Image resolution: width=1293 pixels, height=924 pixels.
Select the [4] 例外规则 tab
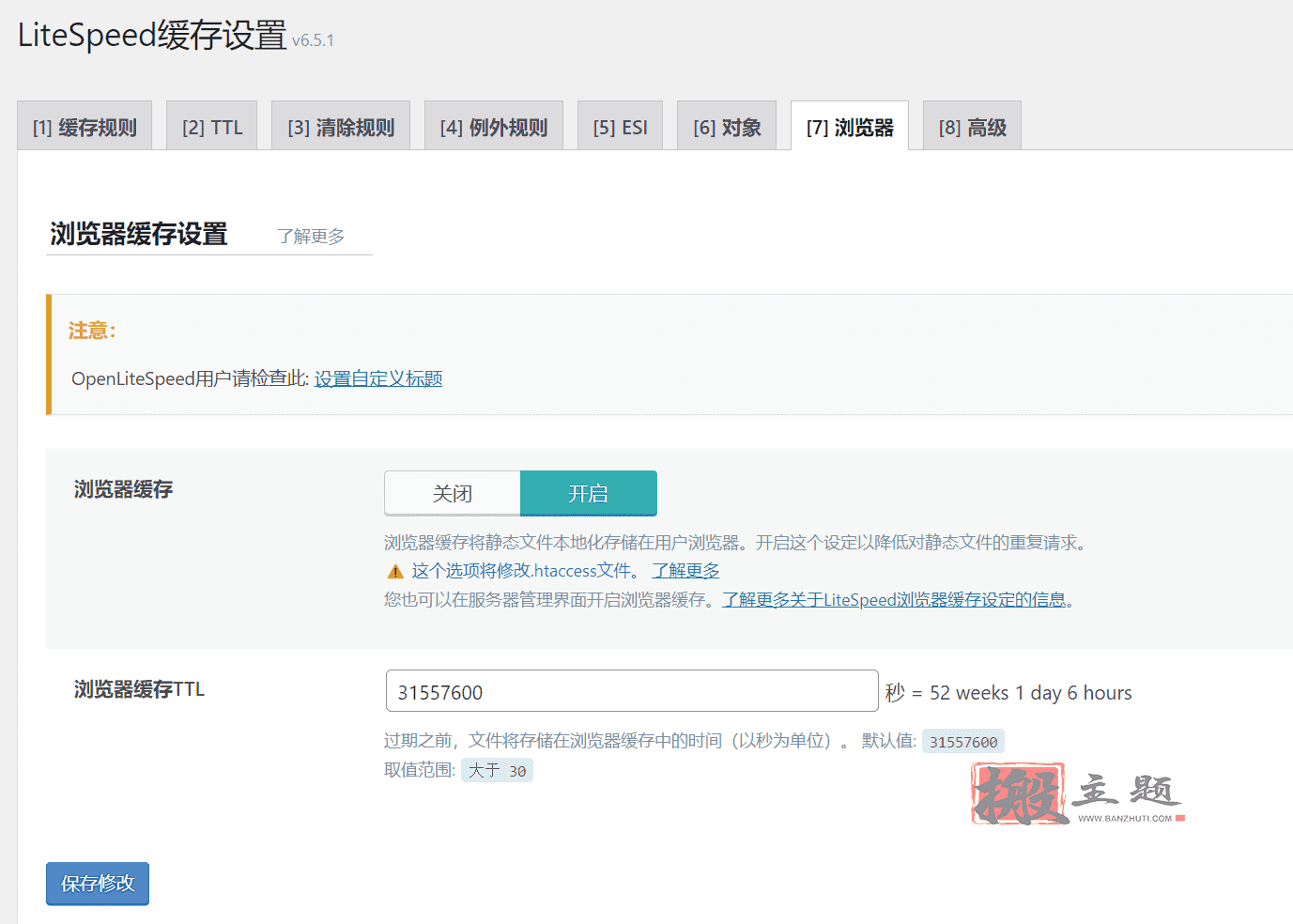pos(494,126)
